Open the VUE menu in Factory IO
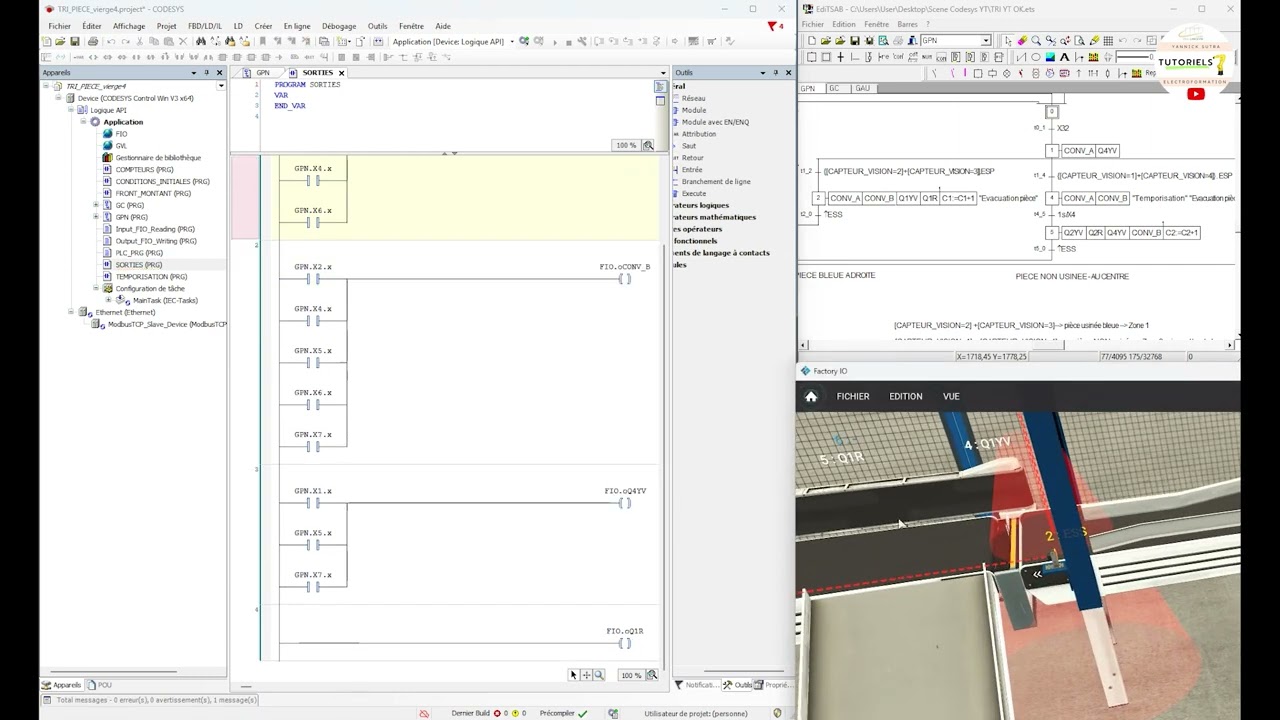 point(951,397)
